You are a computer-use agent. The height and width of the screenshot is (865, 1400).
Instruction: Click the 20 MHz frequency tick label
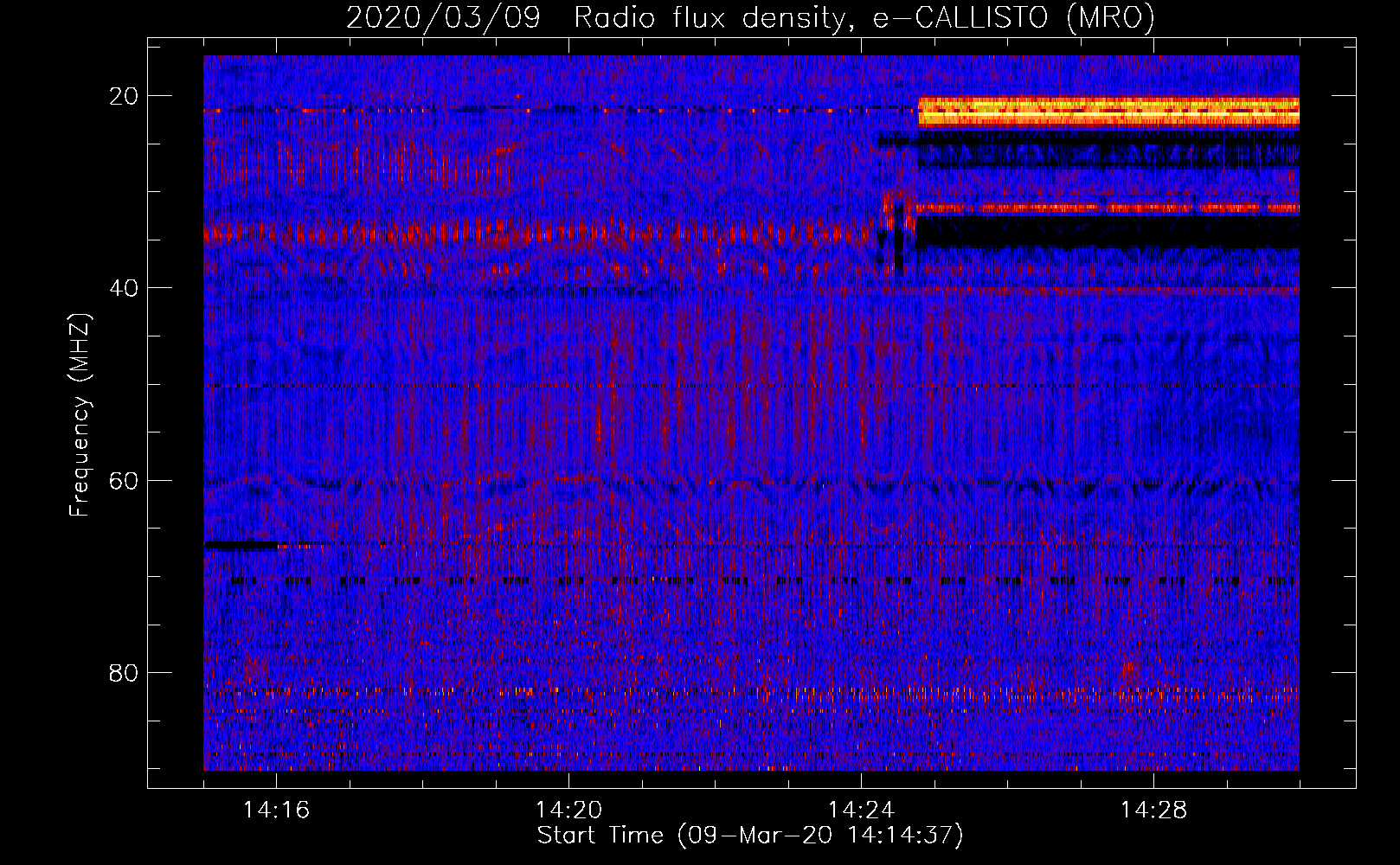(x=124, y=96)
